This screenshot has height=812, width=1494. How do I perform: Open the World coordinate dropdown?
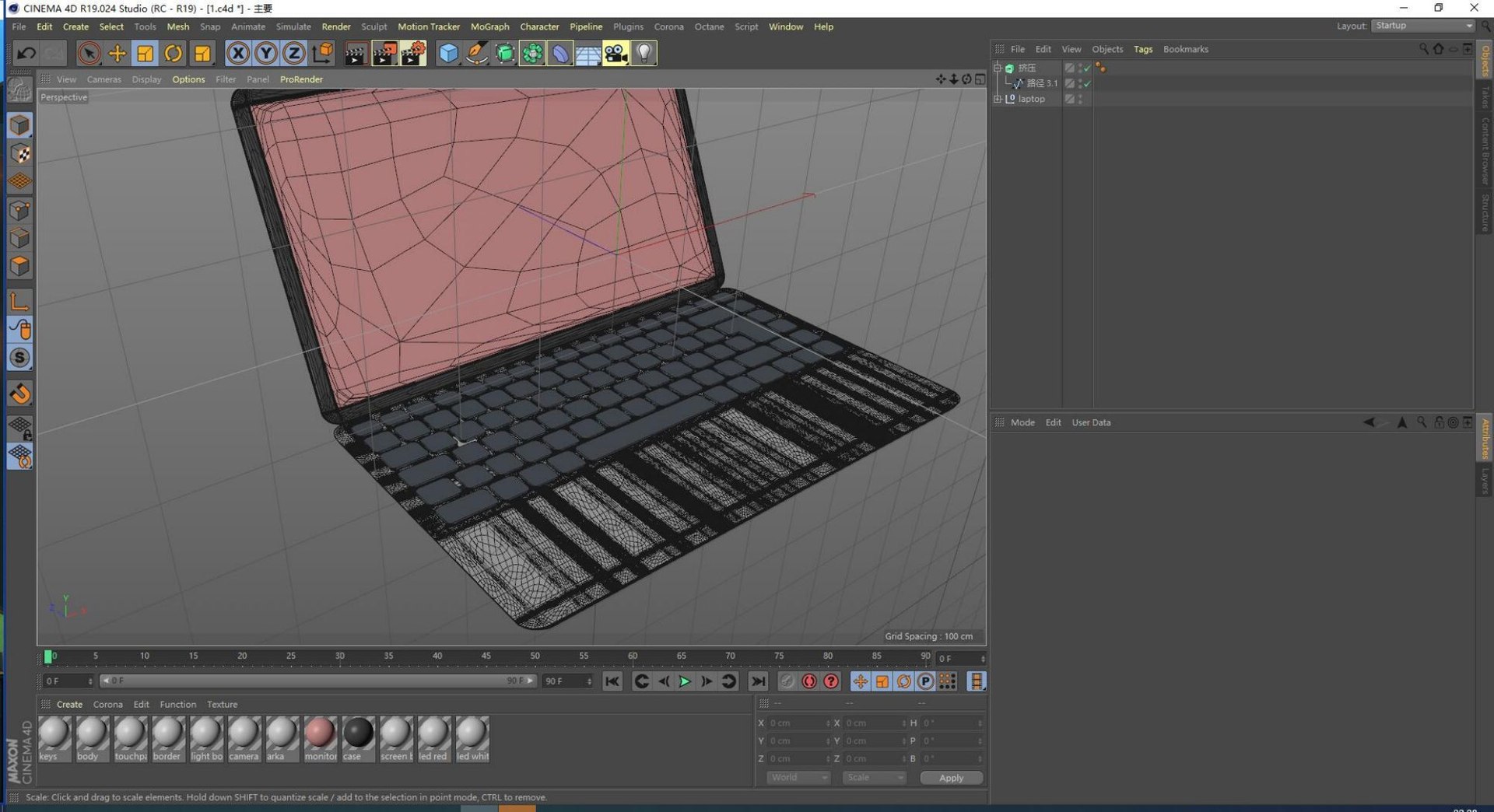click(798, 778)
